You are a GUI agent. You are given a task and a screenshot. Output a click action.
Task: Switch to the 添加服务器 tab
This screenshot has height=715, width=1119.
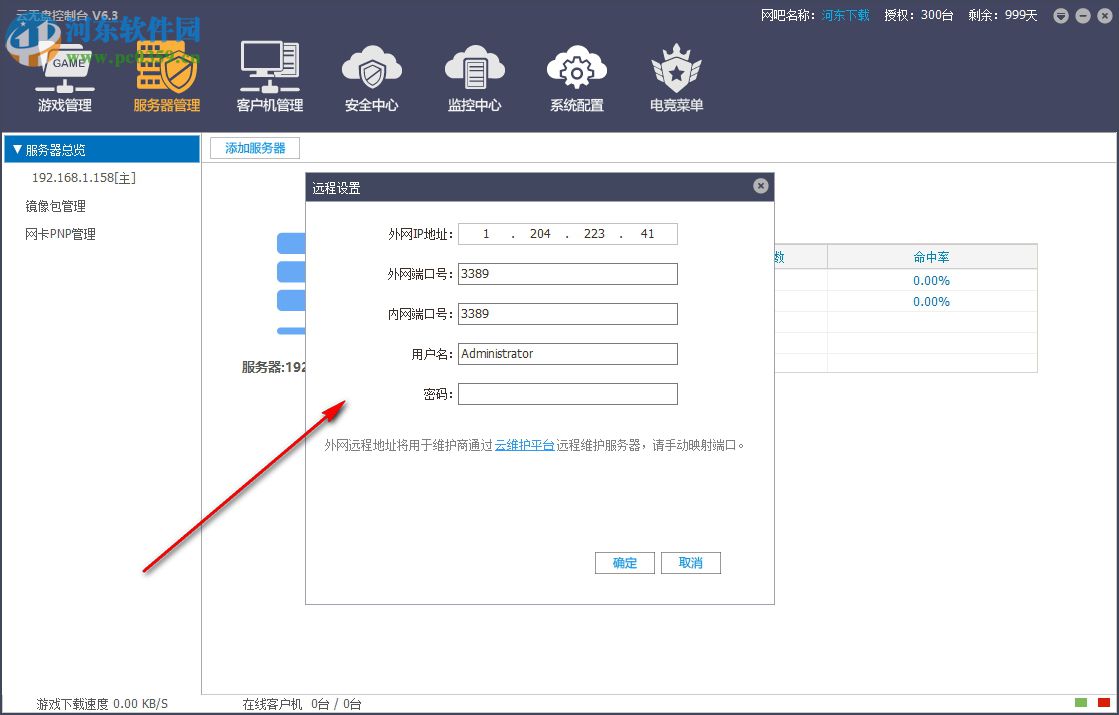click(254, 147)
